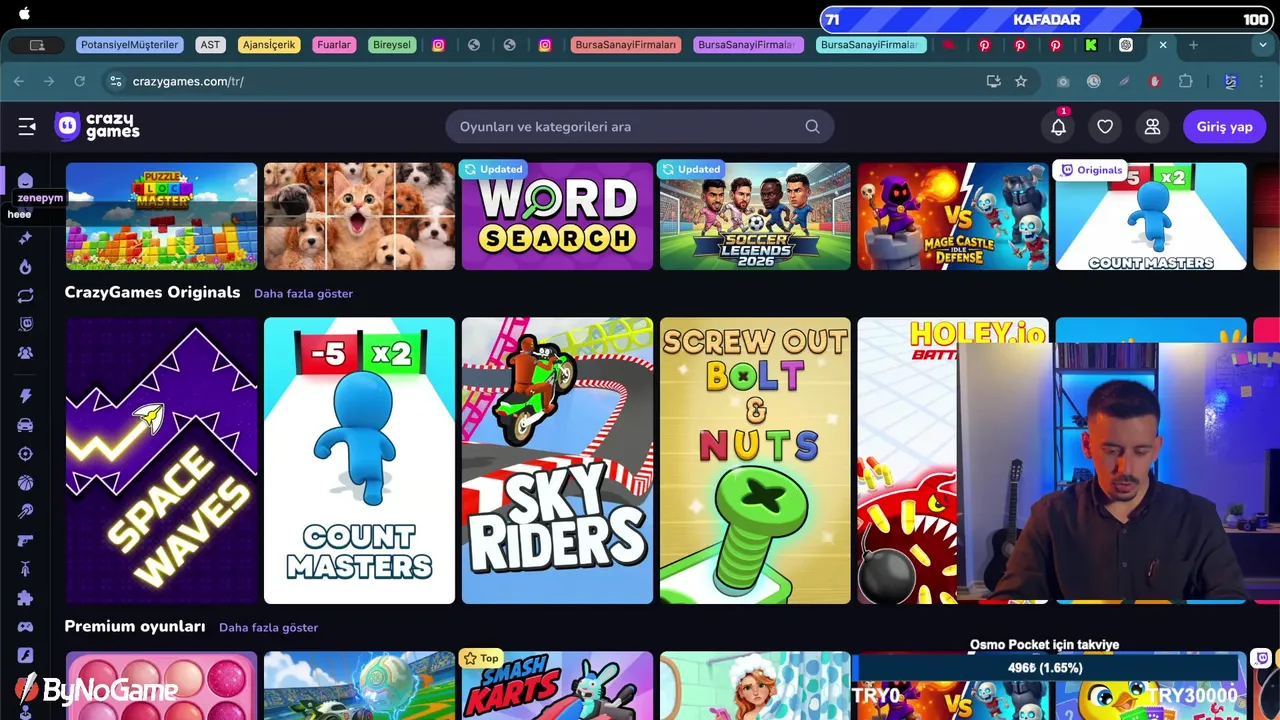Click the KAFADAR progress bar overlay

tap(1046, 19)
